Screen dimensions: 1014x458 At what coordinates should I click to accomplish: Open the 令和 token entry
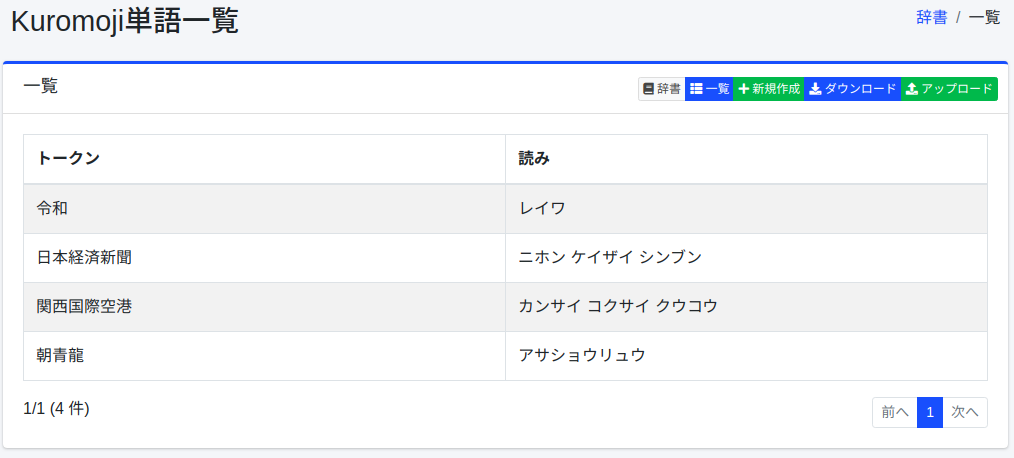[x=52, y=208]
